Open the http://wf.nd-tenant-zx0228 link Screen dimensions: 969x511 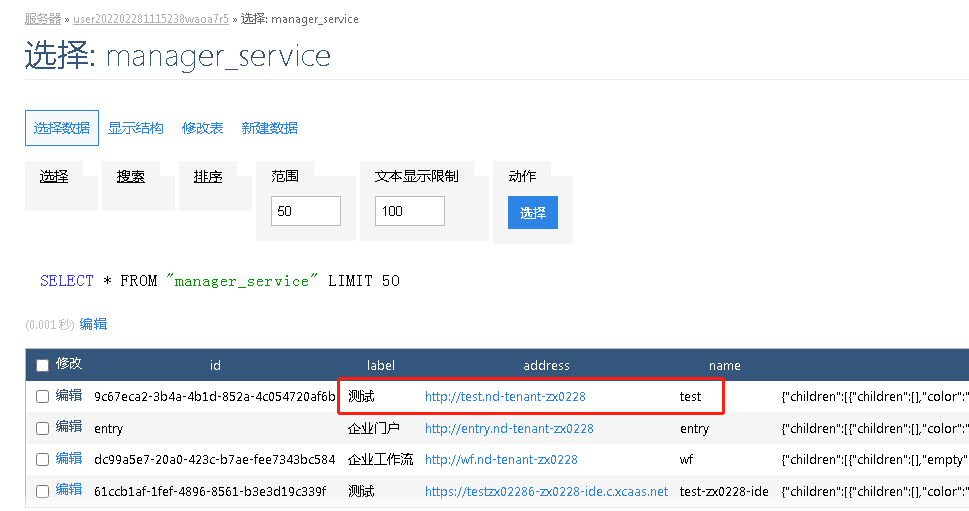pos(501,459)
